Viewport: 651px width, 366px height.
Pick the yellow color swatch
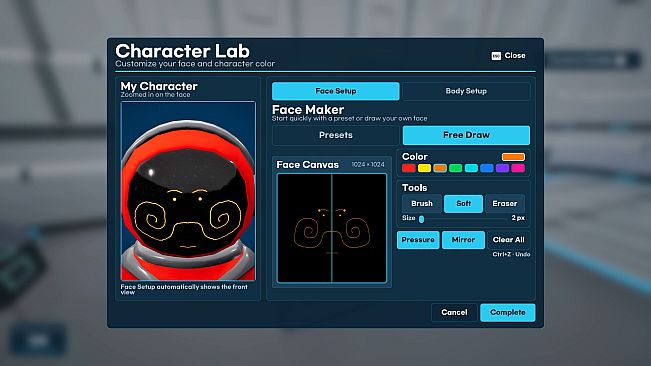point(424,168)
